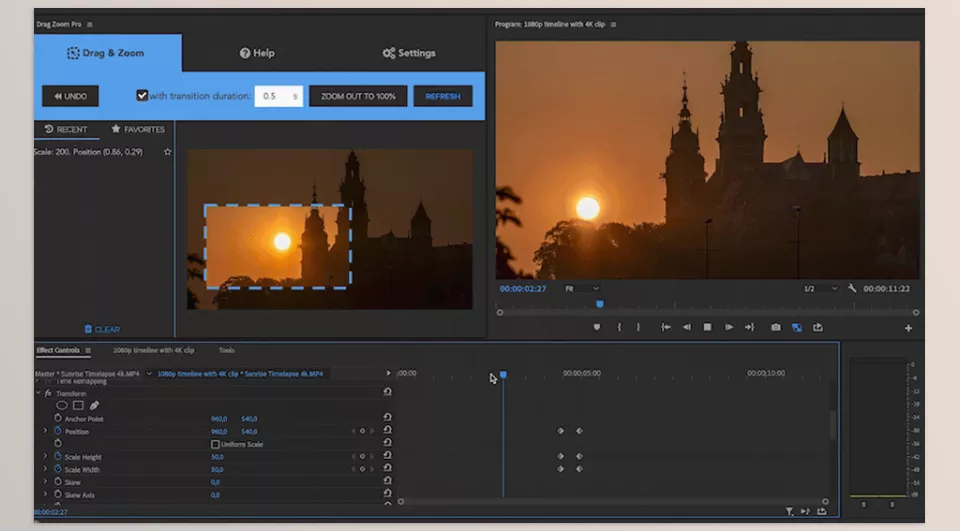
Task: Toggle the Comparison View button
Action: click(797, 328)
